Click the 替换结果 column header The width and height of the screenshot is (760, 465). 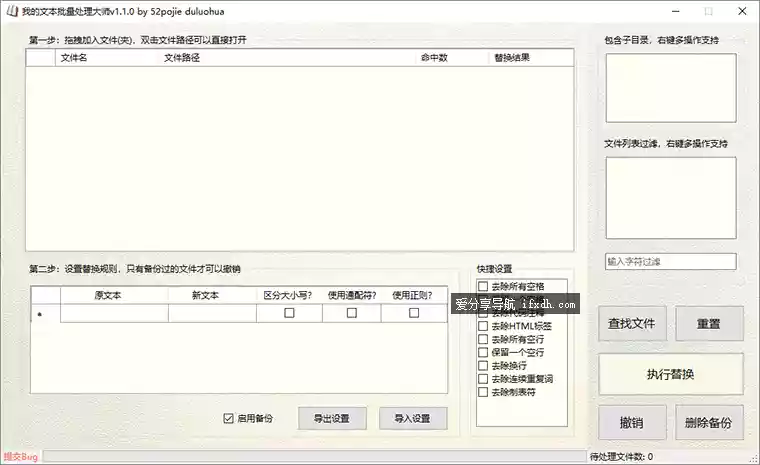click(x=531, y=58)
